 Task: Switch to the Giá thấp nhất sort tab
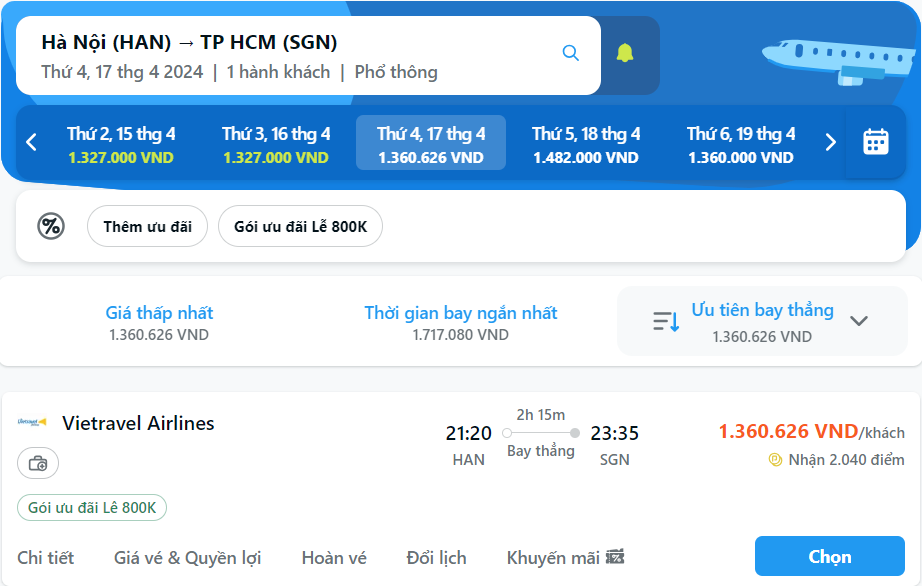point(159,322)
